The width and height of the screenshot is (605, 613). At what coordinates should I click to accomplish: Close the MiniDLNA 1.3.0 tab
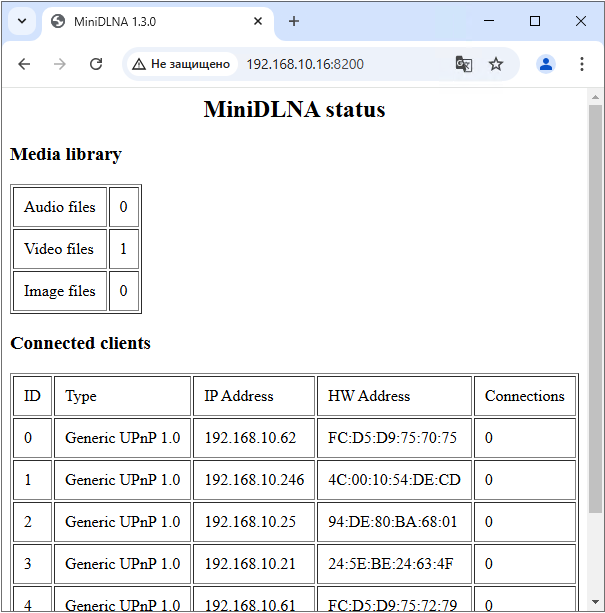point(258,21)
